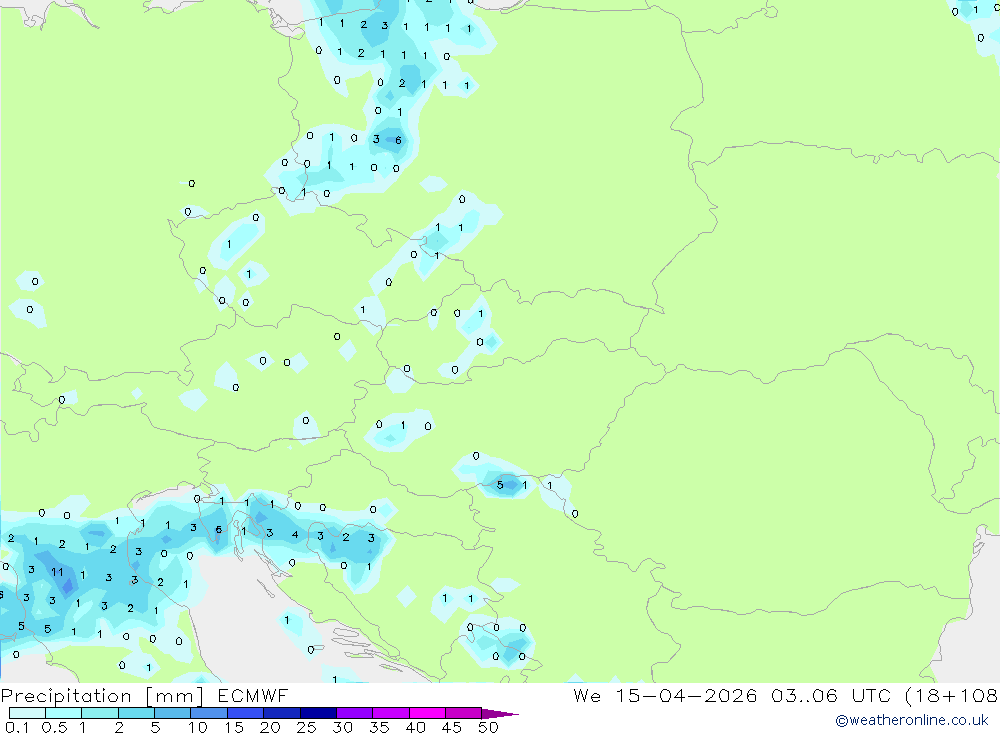Click the '25' legend scale label
Image resolution: width=1000 pixels, height=733 pixels.
click(x=306, y=727)
